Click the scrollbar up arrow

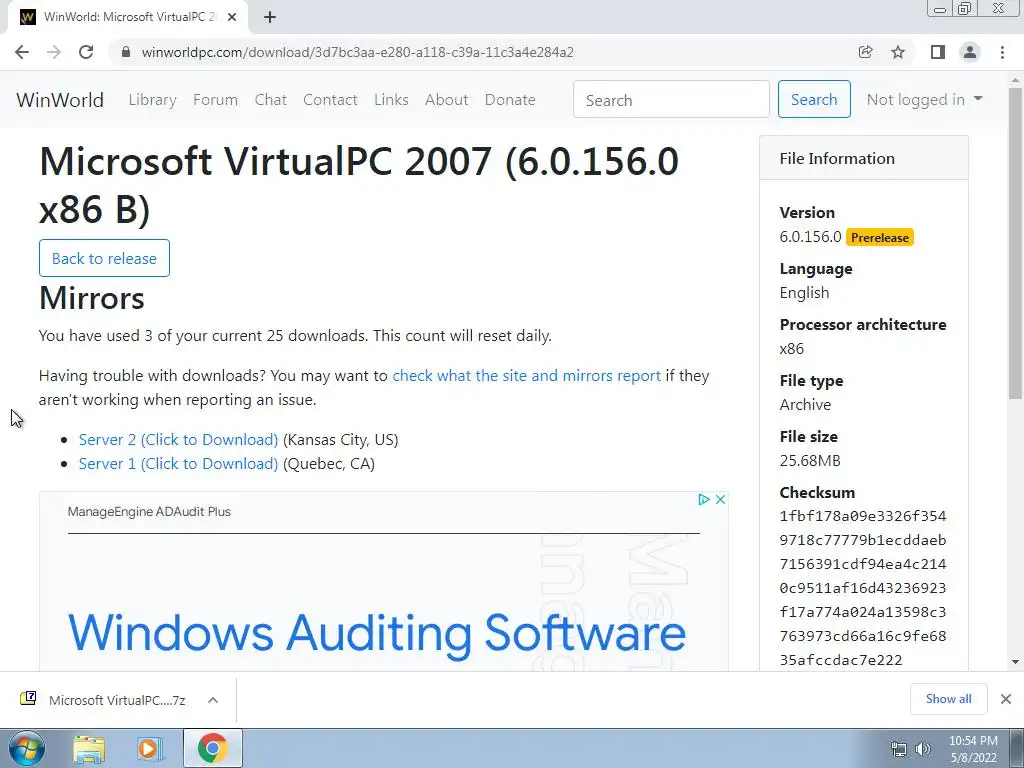pos(1015,81)
